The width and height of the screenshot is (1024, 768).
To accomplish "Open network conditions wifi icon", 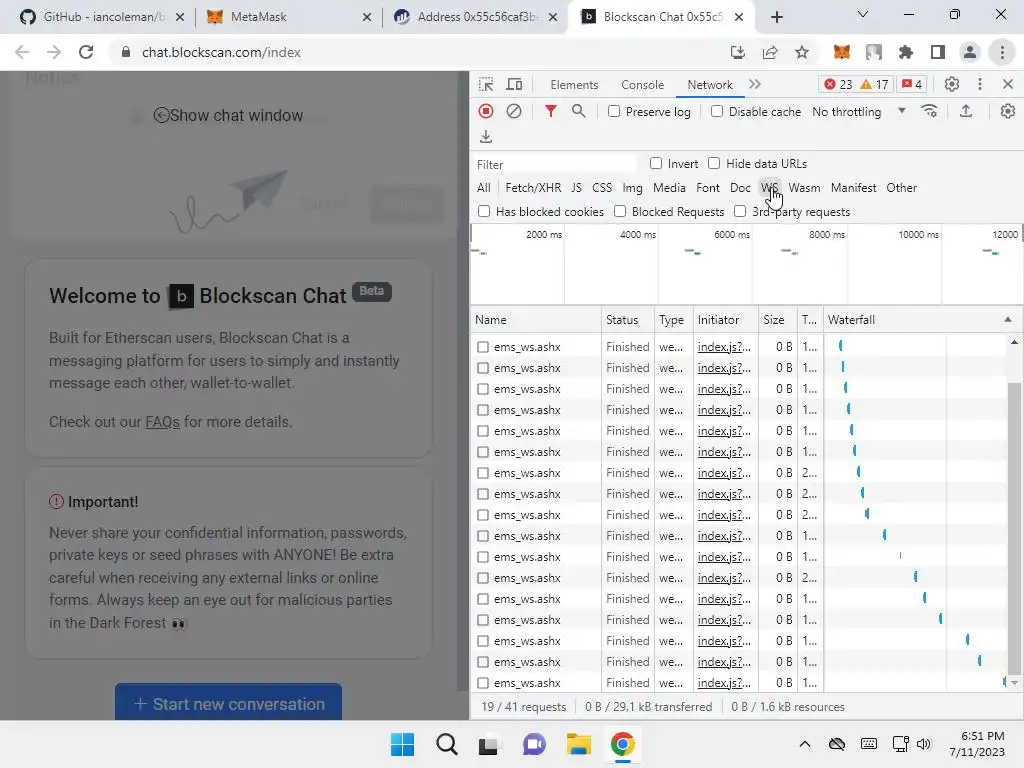I will click(929, 111).
